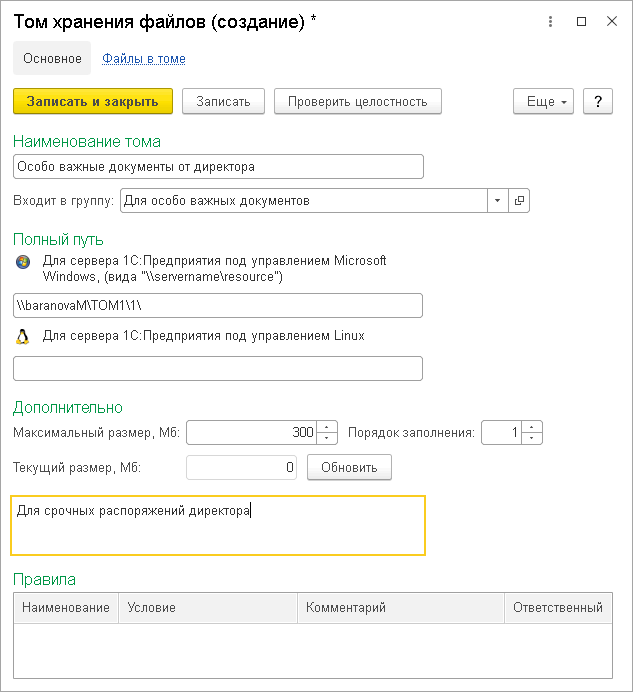Click the 'Обновить' button

(x=349, y=467)
